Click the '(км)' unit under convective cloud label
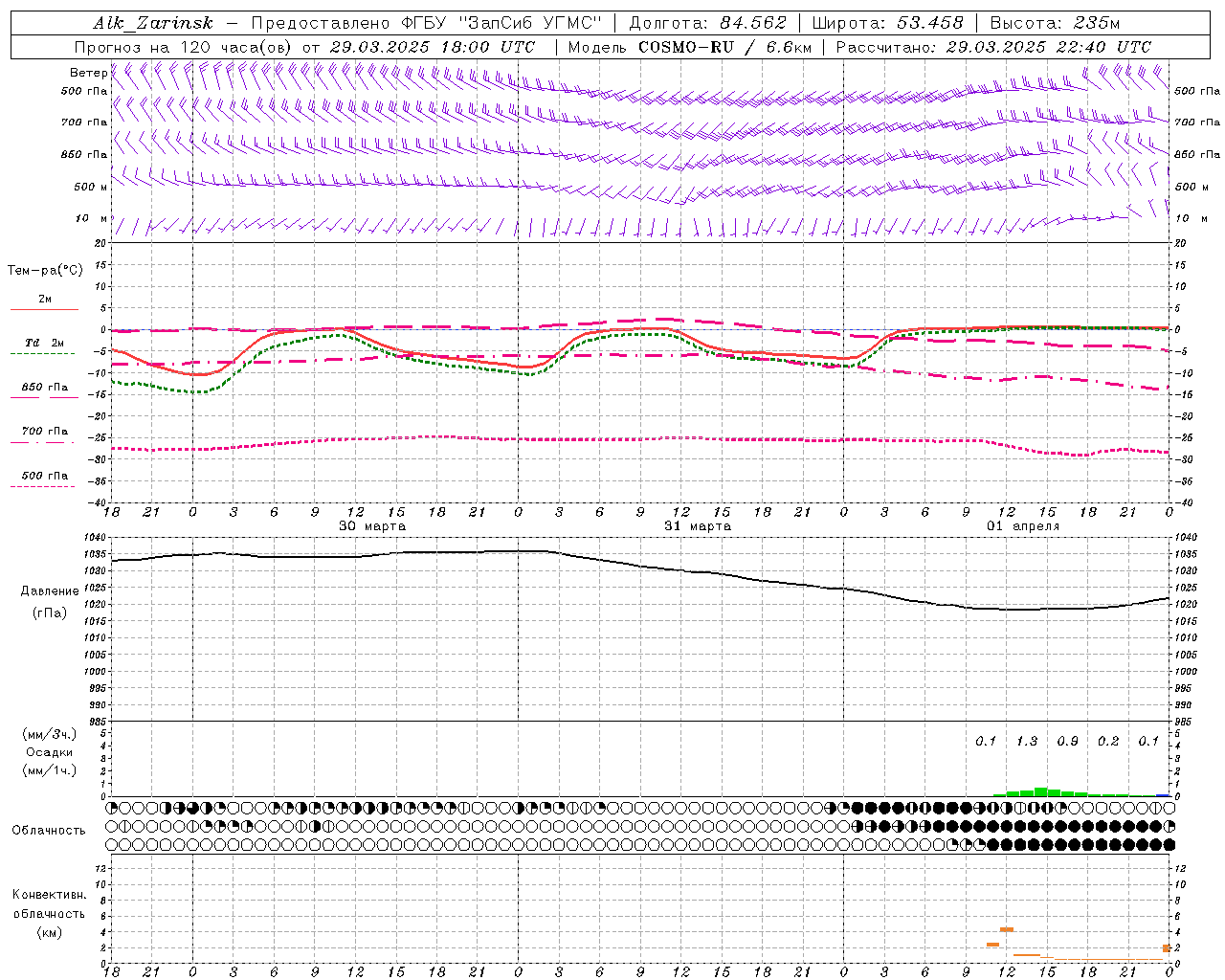Viewport: 1225px width, 980px height. pos(50,932)
